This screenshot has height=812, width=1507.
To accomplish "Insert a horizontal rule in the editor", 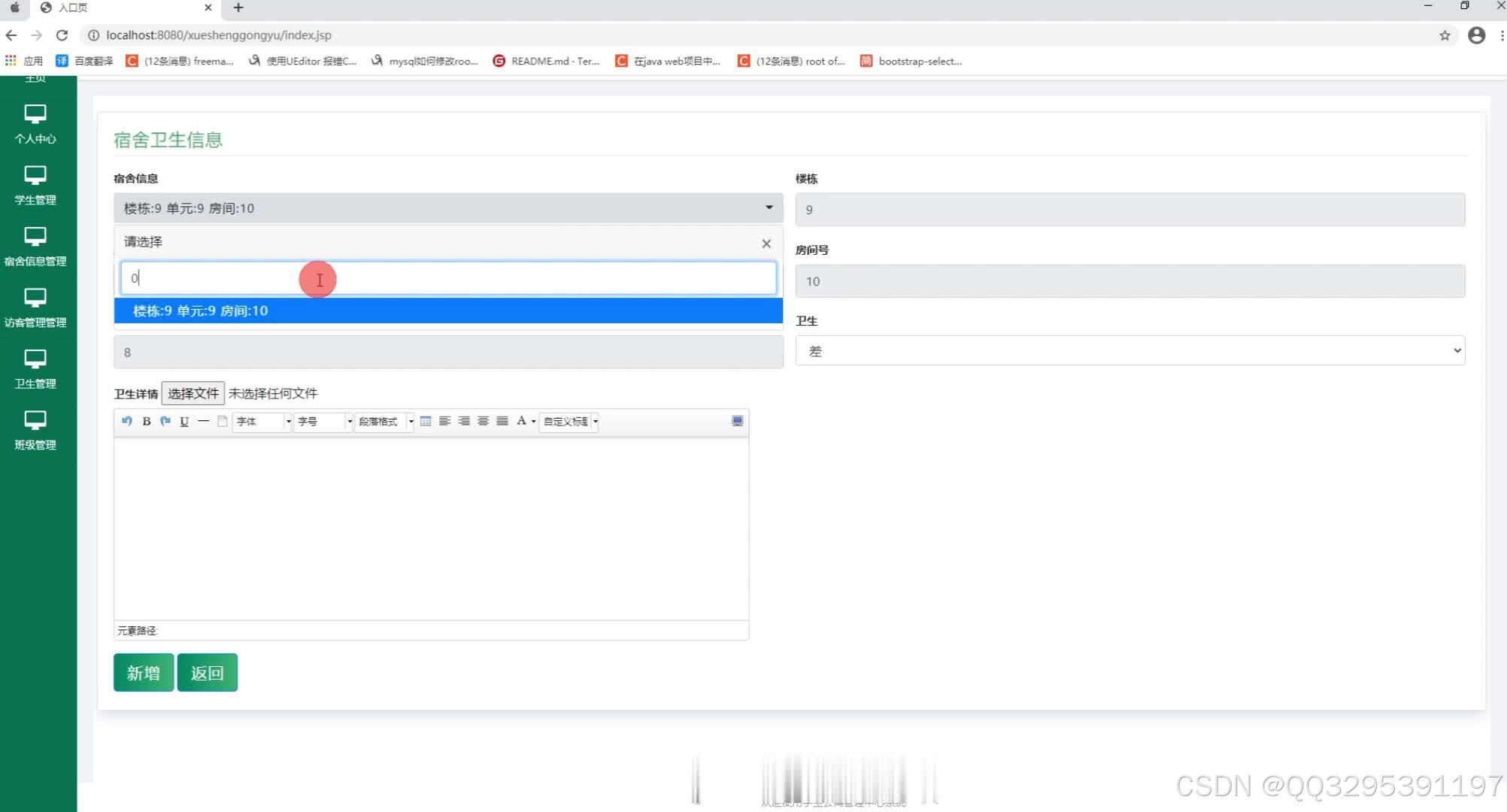I will point(203,421).
